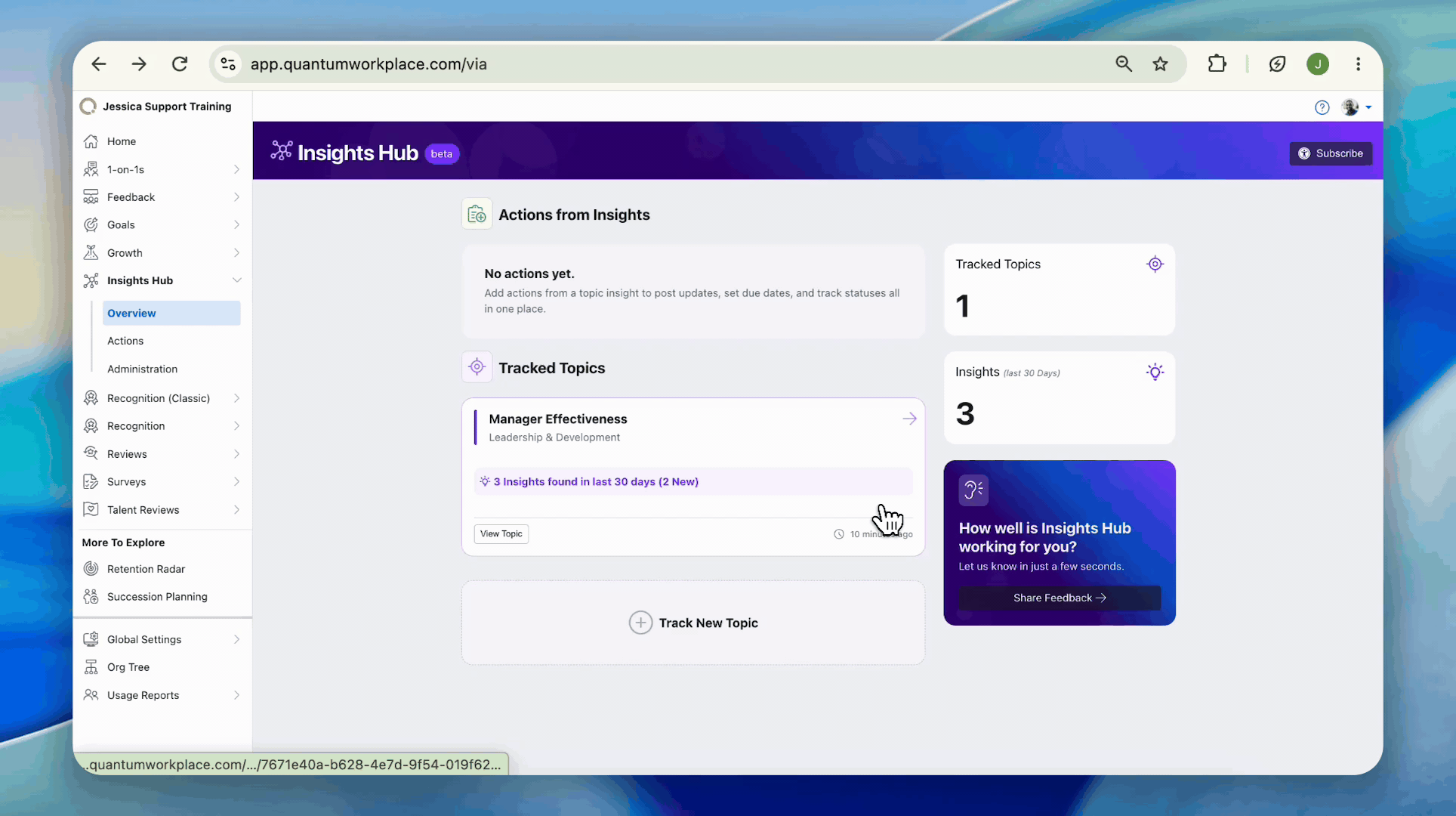Click the Jessica Support Training header
The image size is (1456, 816).
167,107
